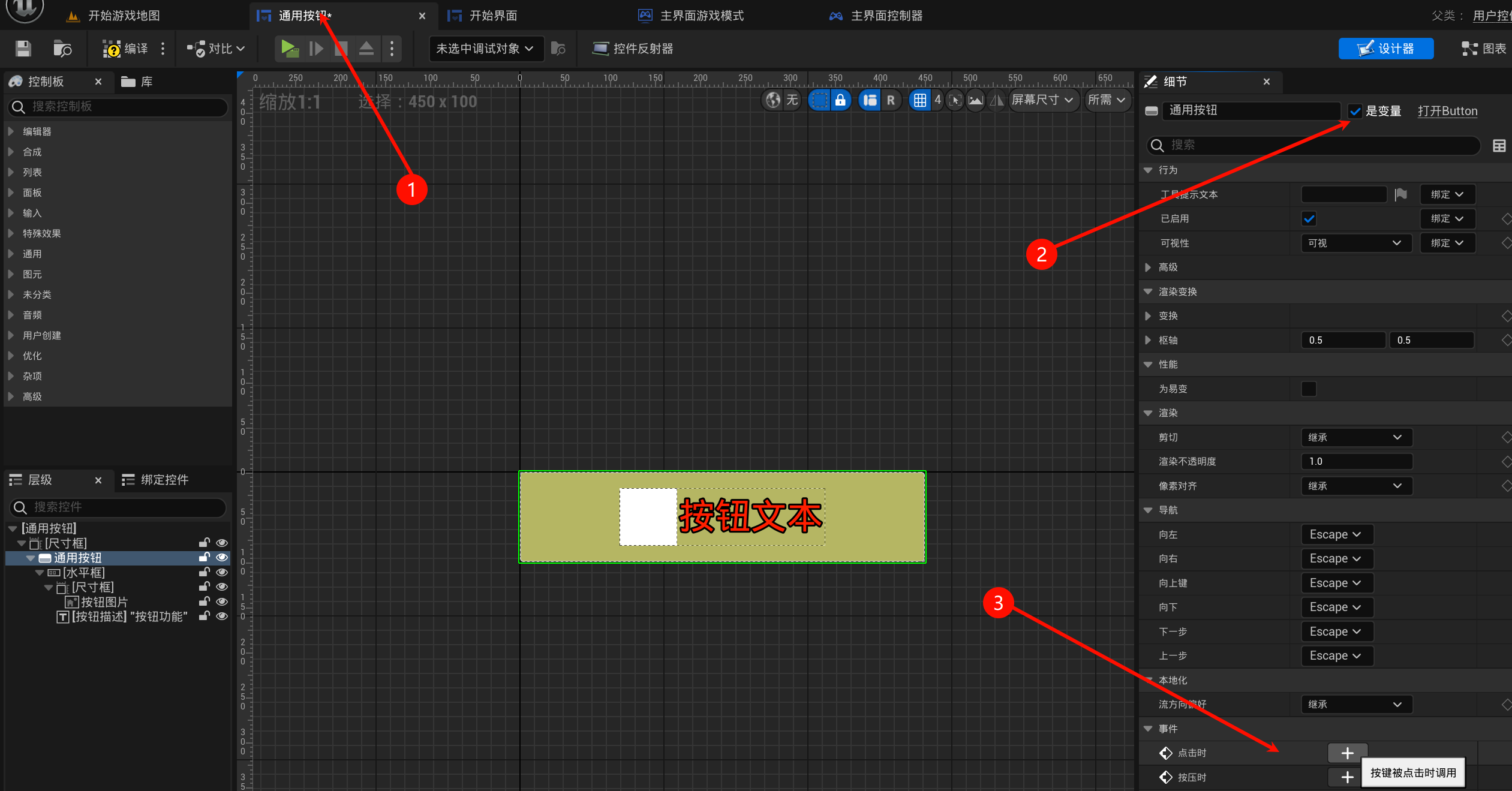Uncheck the 是变量 checkbox
Image resolution: width=1512 pixels, height=791 pixels.
click(1355, 111)
